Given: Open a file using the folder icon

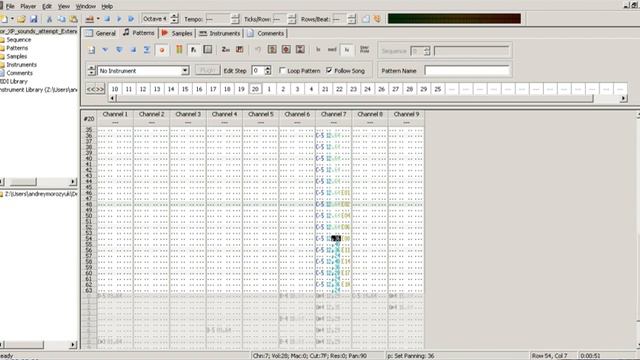Looking at the screenshot, I should pos(21,19).
